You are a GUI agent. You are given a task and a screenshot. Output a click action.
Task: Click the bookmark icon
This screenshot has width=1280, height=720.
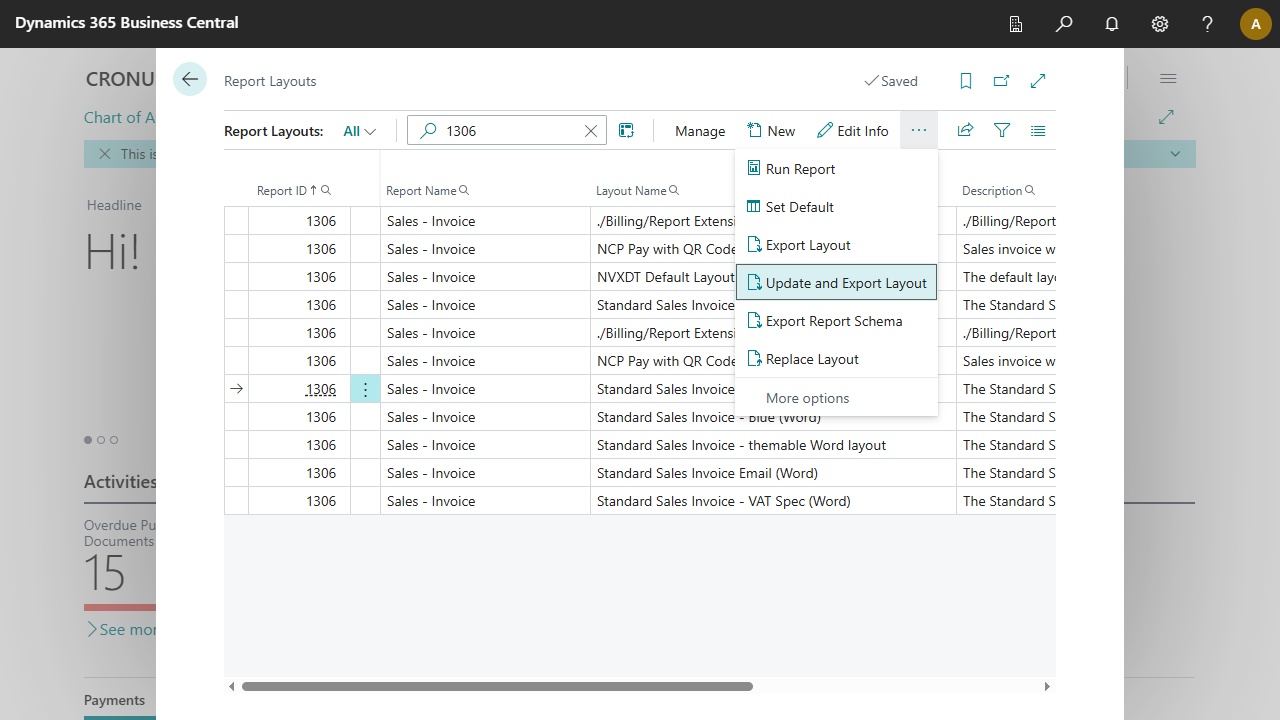click(x=966, y=81)
